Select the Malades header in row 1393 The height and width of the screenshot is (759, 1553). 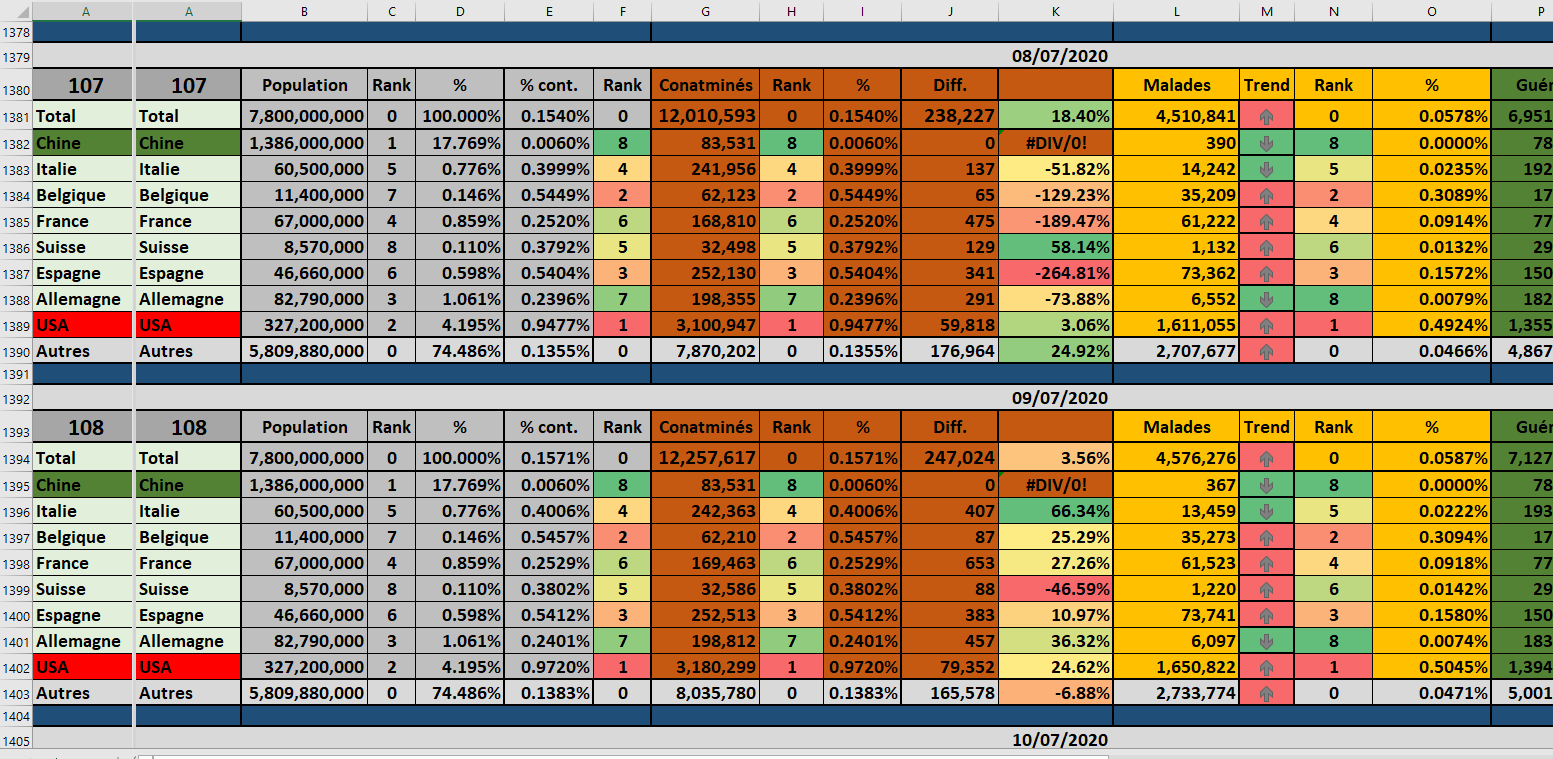[x=1176, y=427]
